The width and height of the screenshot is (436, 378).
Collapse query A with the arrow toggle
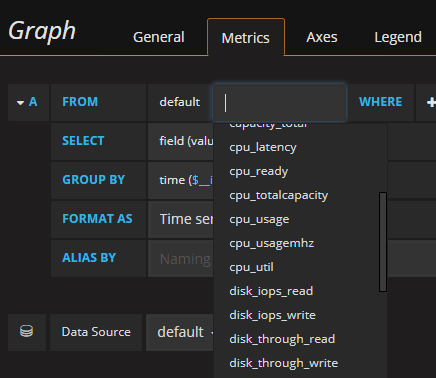click(20, 103)
